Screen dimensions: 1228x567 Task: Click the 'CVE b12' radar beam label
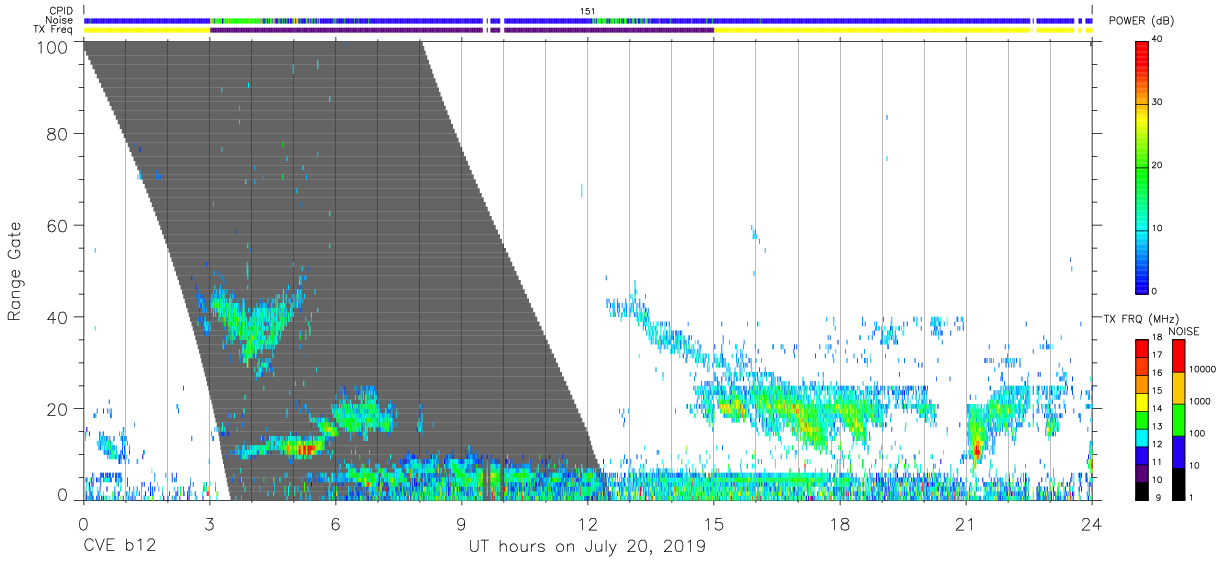119,547
